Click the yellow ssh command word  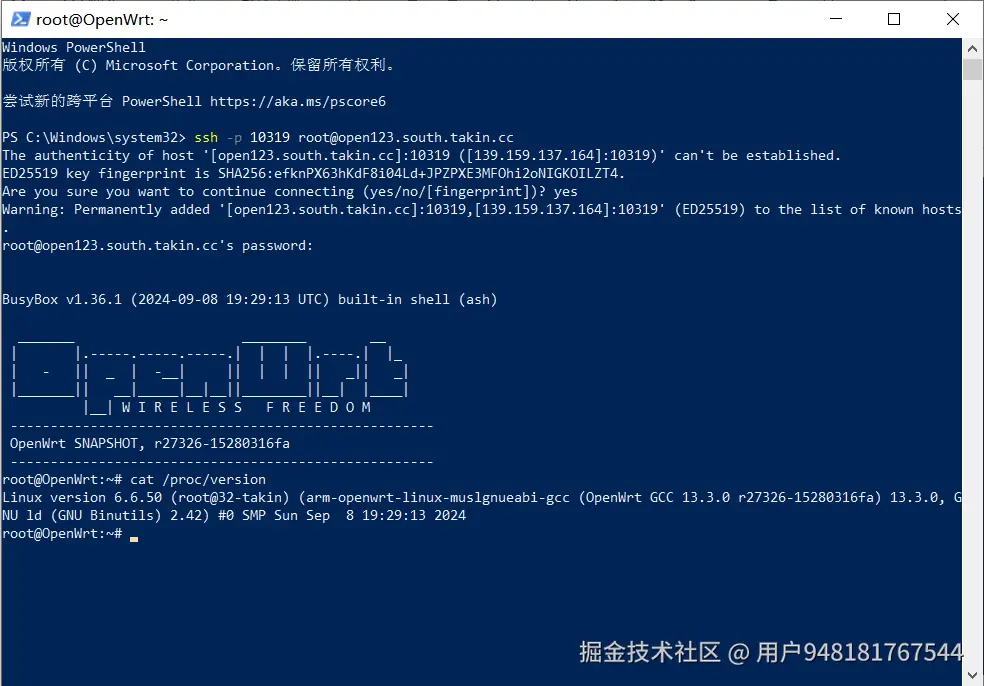click(206, 137)
